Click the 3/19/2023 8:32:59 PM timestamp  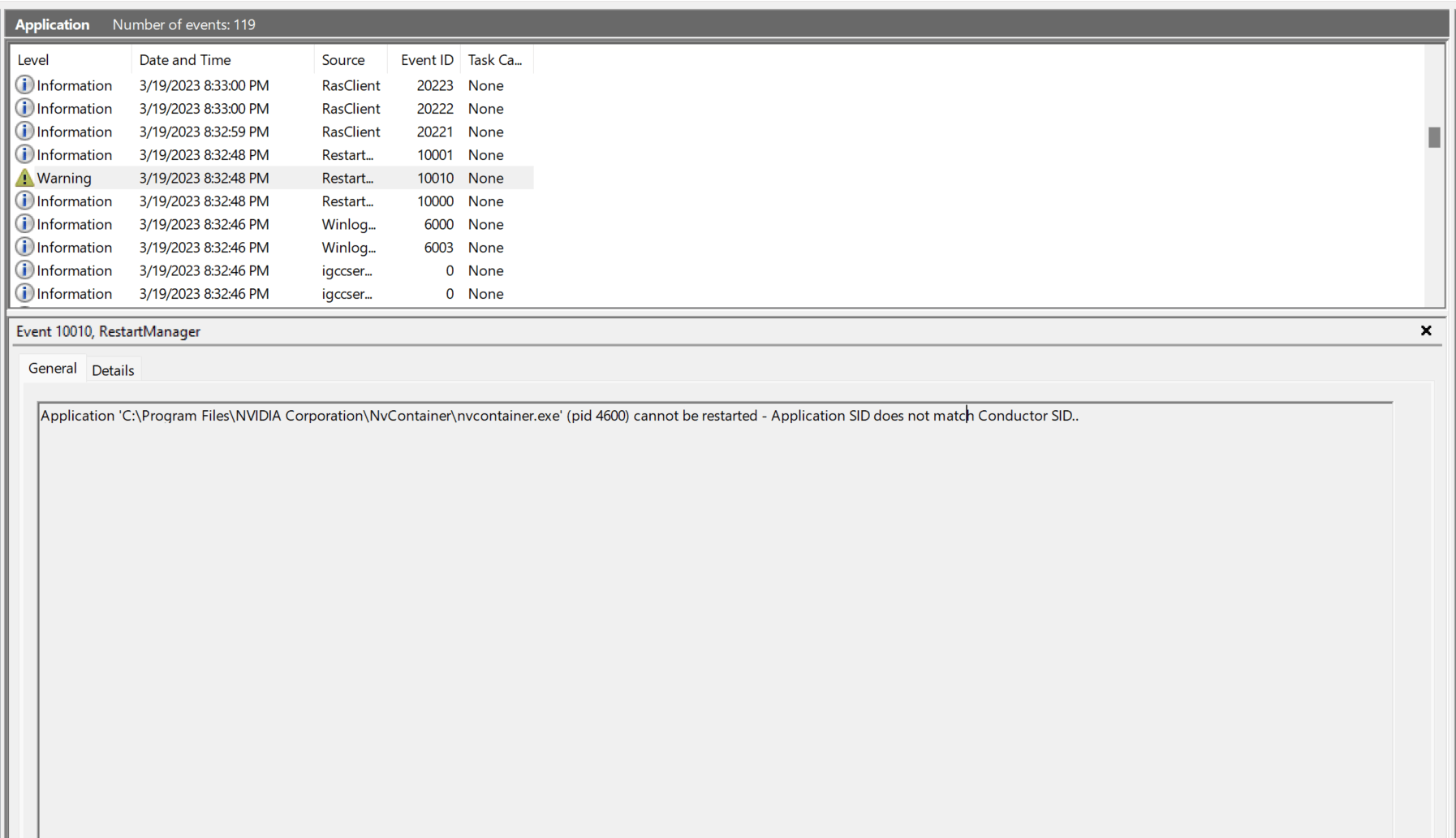[x=204, y=132]
